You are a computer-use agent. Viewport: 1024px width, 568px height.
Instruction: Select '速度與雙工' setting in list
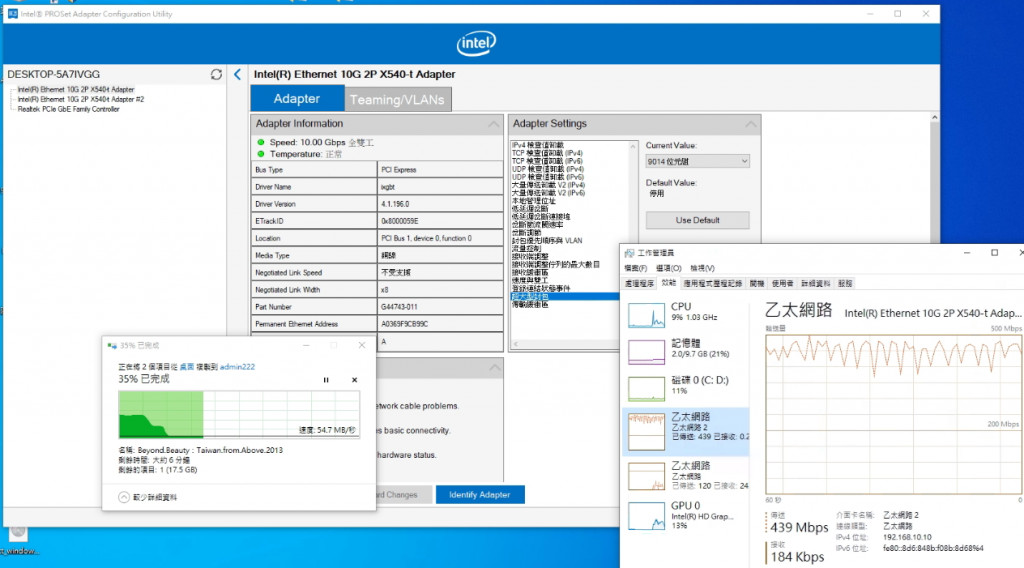coord(530,280)
